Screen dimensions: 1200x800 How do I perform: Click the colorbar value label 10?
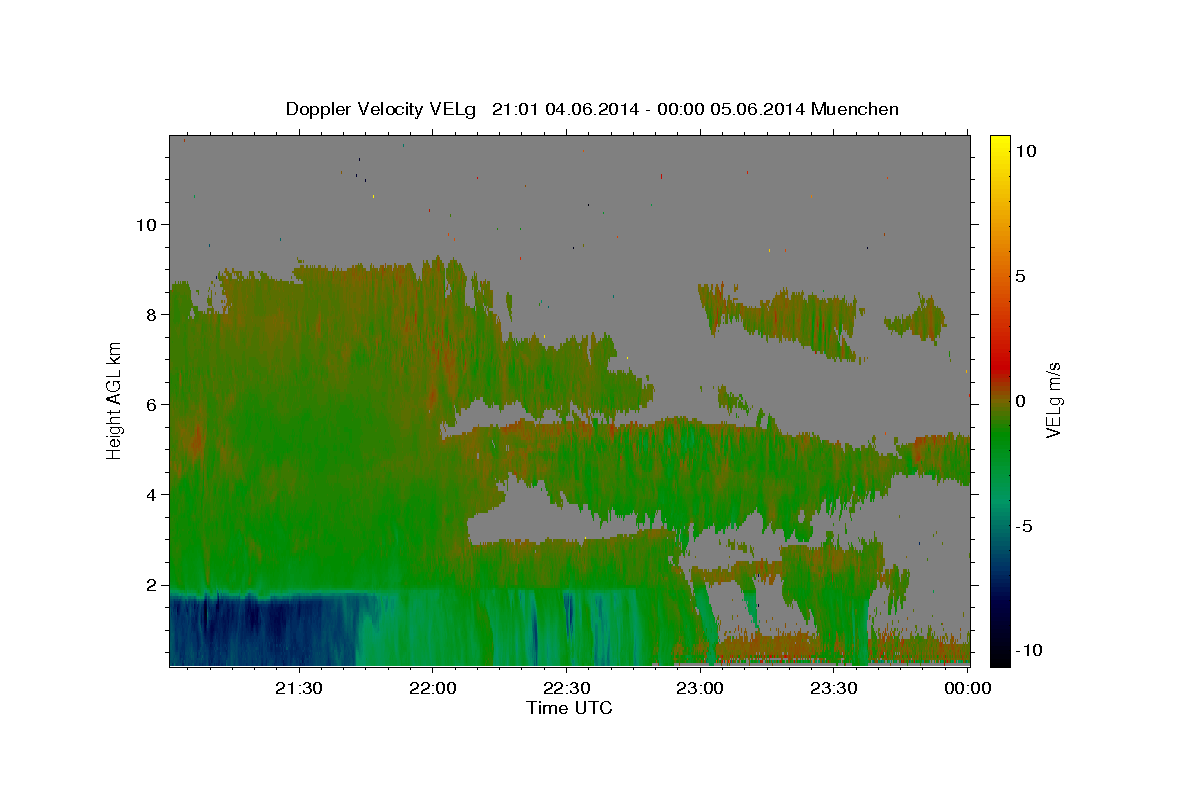1025,150
